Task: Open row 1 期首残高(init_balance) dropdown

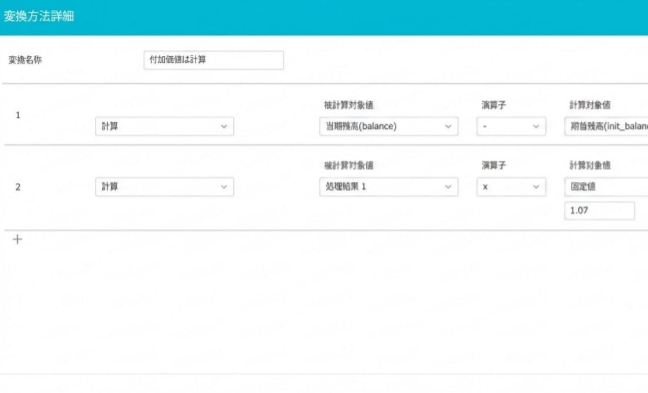Action: coord(606,126)
